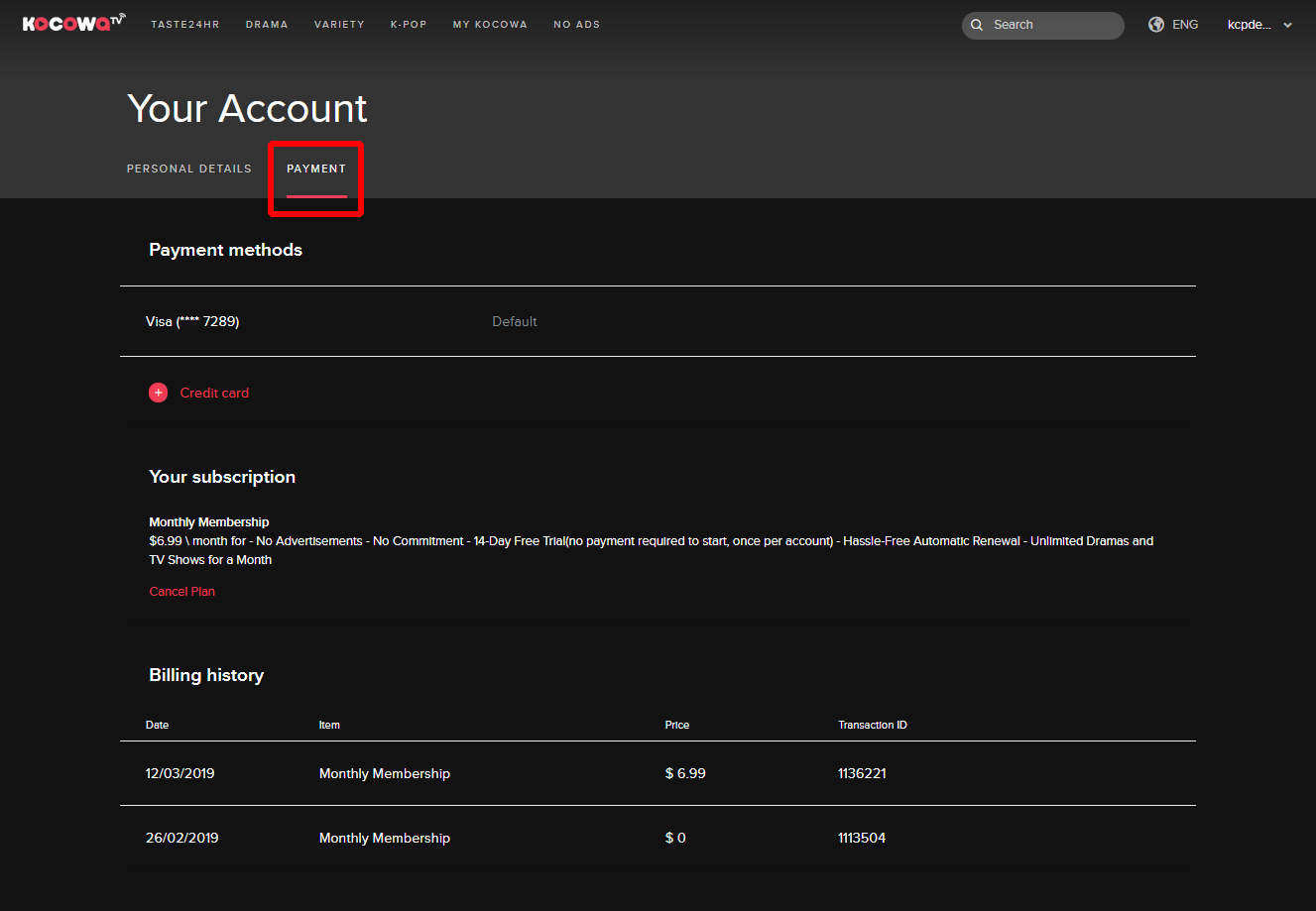Click the red plus icon beside Credit card

(159, 393)
